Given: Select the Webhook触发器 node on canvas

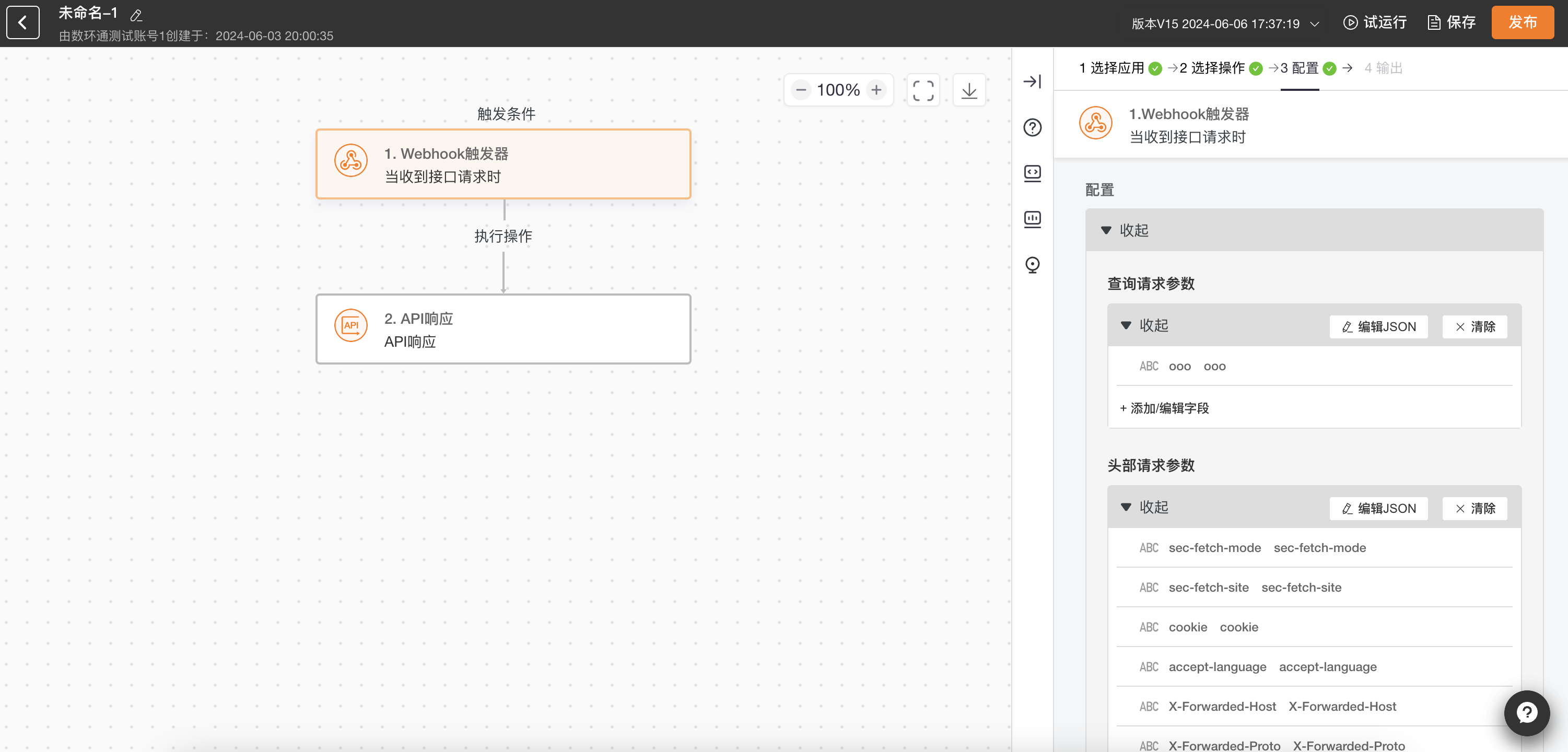Looking at the screenshot, I should coord(503,164).
